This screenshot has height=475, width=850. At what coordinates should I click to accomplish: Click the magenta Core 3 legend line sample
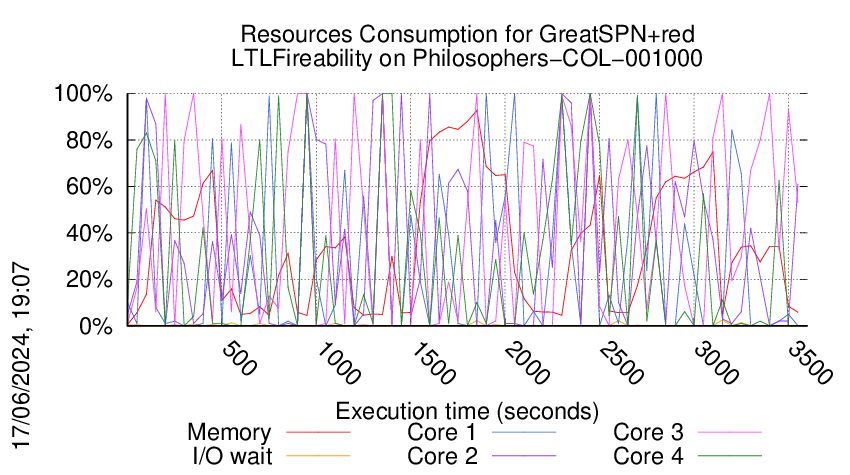(730, 432)
